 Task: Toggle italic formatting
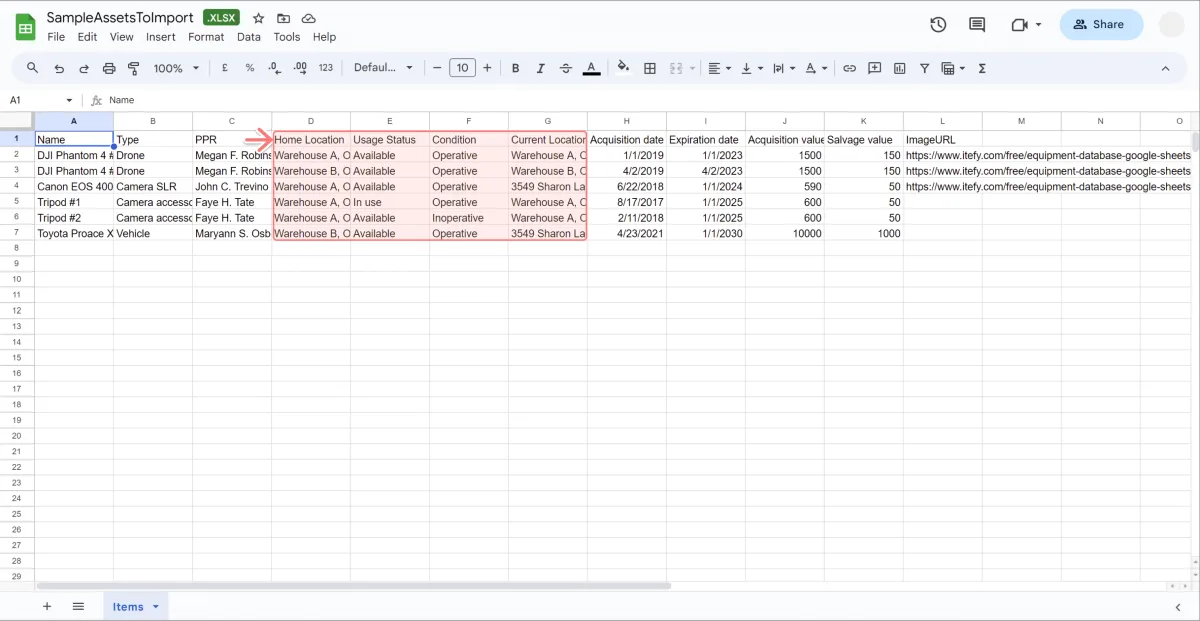point(541,68)
